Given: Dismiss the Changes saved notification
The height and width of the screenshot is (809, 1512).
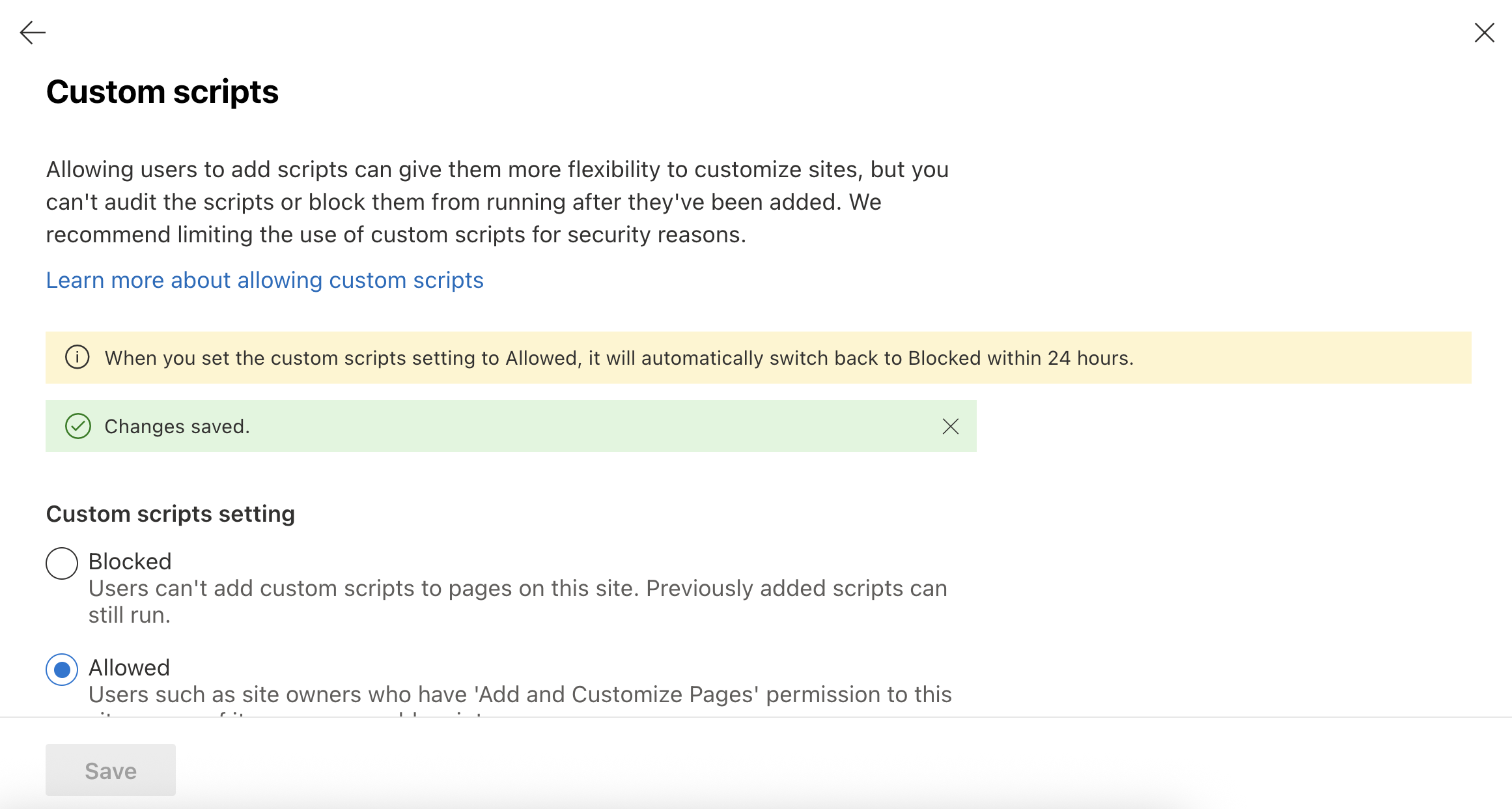Looking at the screenshot, I should click(950, 427).
